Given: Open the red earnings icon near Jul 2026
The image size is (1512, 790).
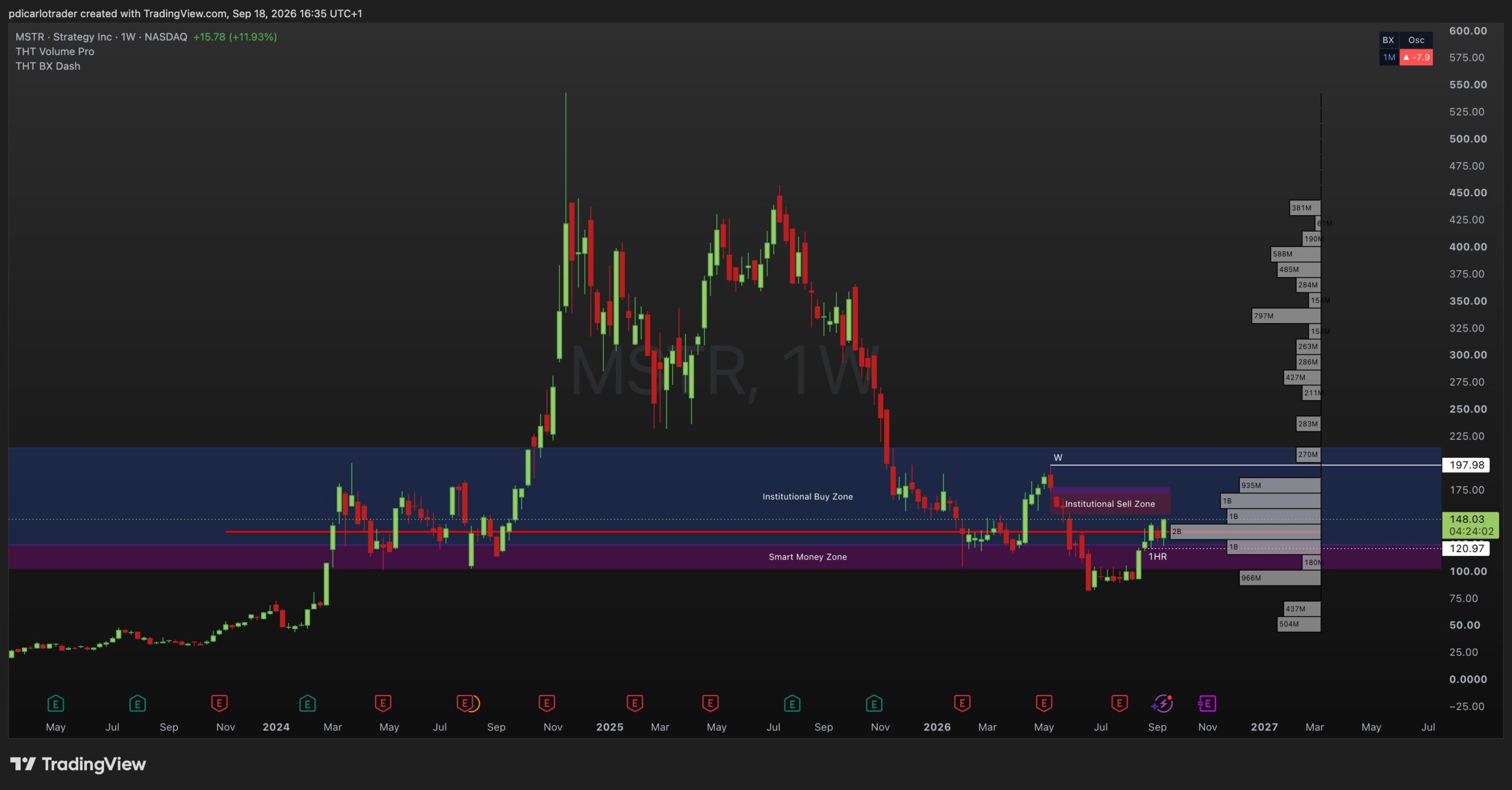Looking at the screenshot, I should pos(1119,703).
